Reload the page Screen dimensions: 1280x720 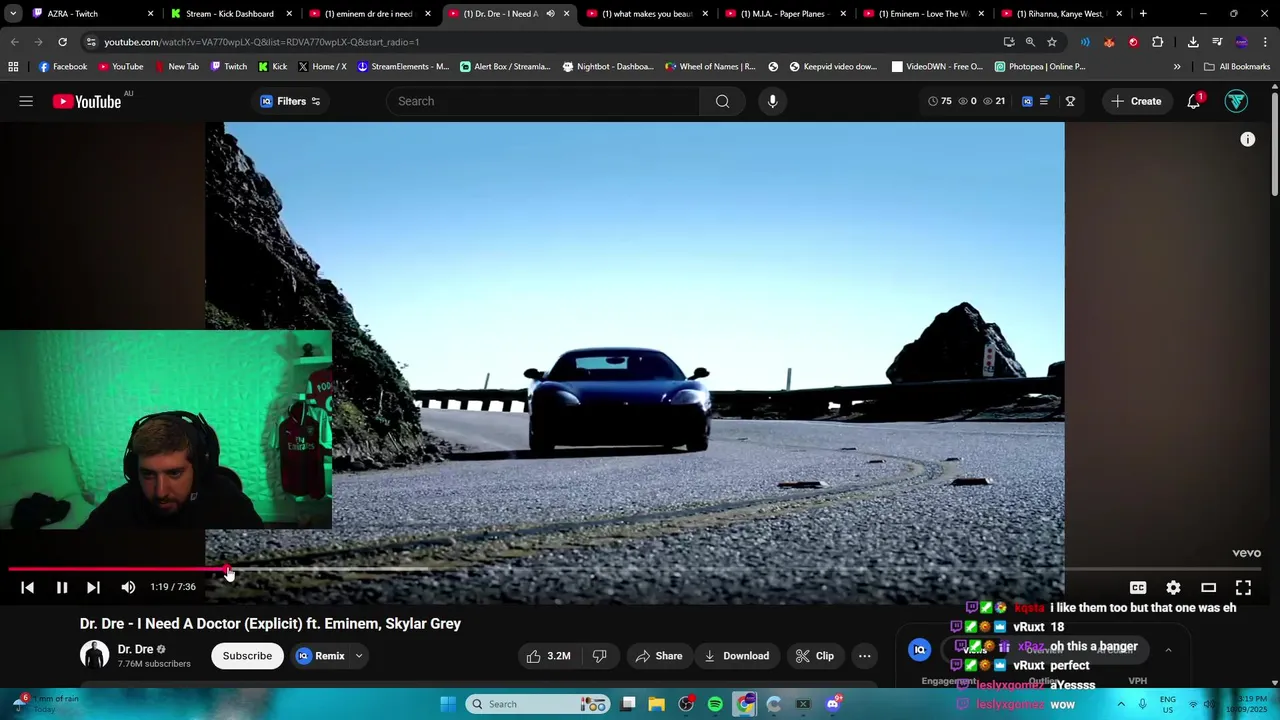(x=62, y=42)
